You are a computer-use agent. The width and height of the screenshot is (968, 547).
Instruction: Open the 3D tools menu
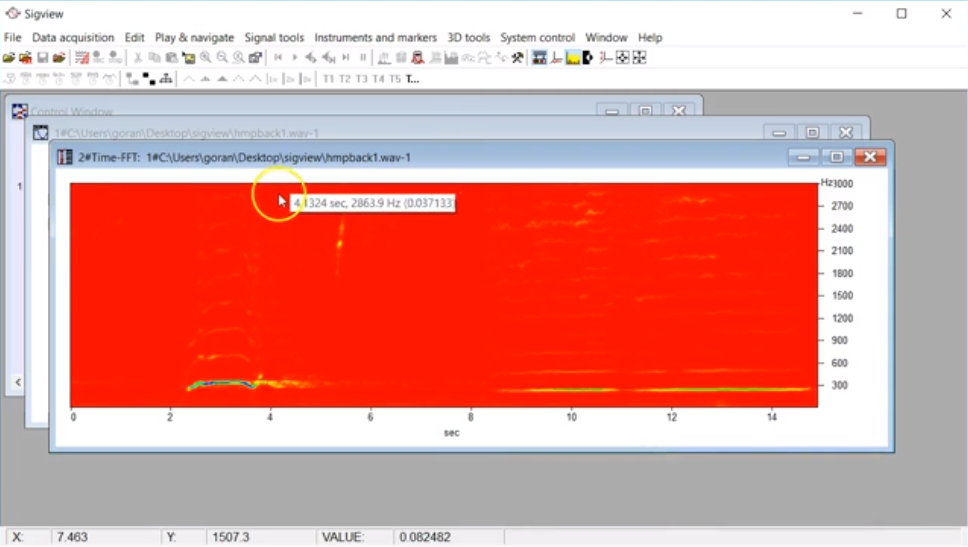(468, 38)
